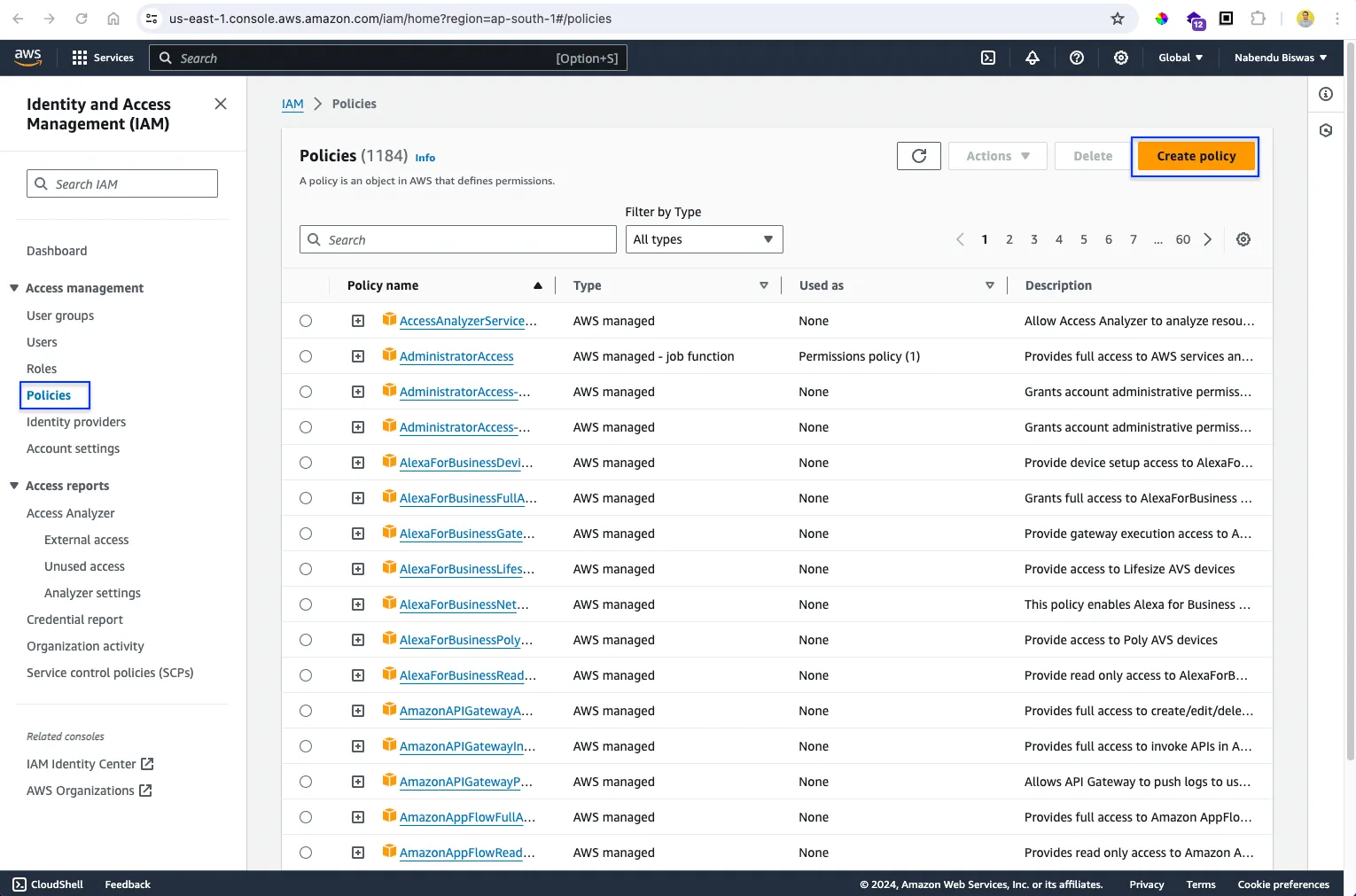Go back in browser history

click(x=18, y=19)
